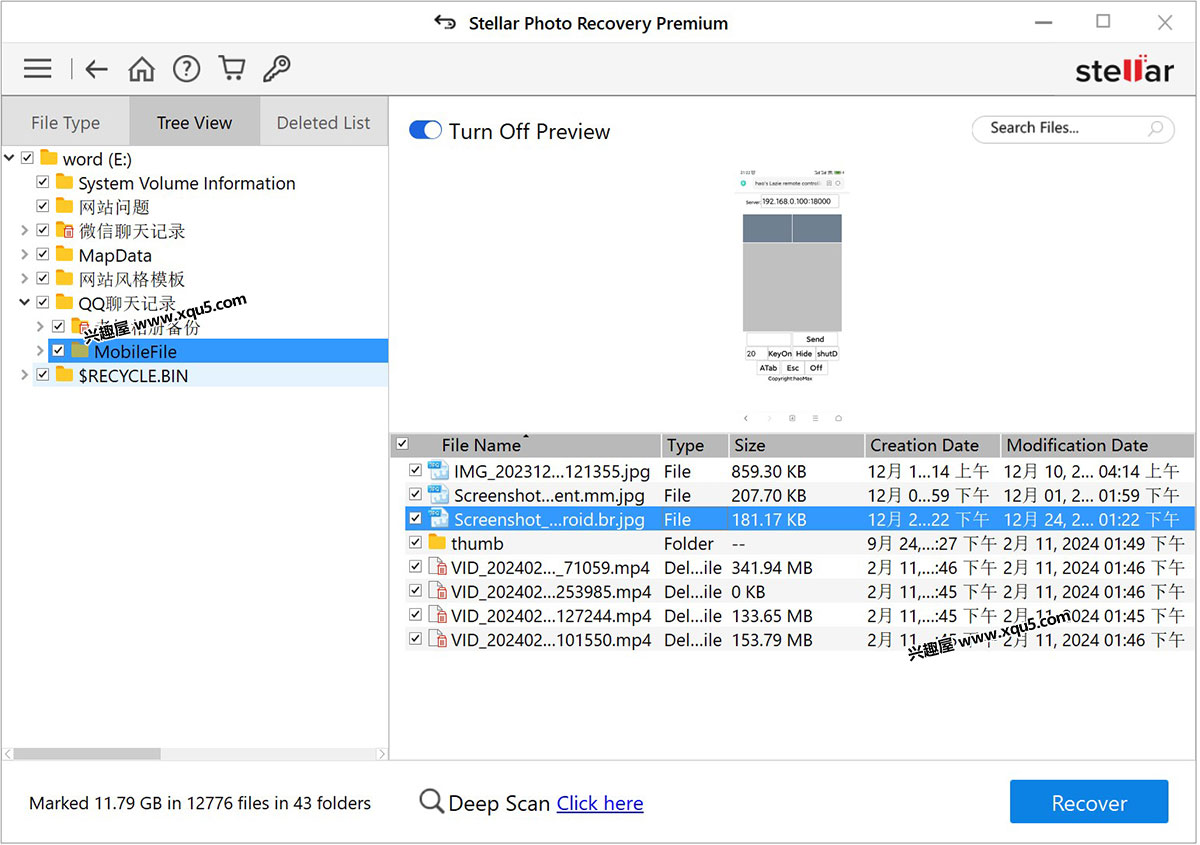1200x845 pixels.
Task: Switch to the Deleted List tab
Action: tap(323, 122)
